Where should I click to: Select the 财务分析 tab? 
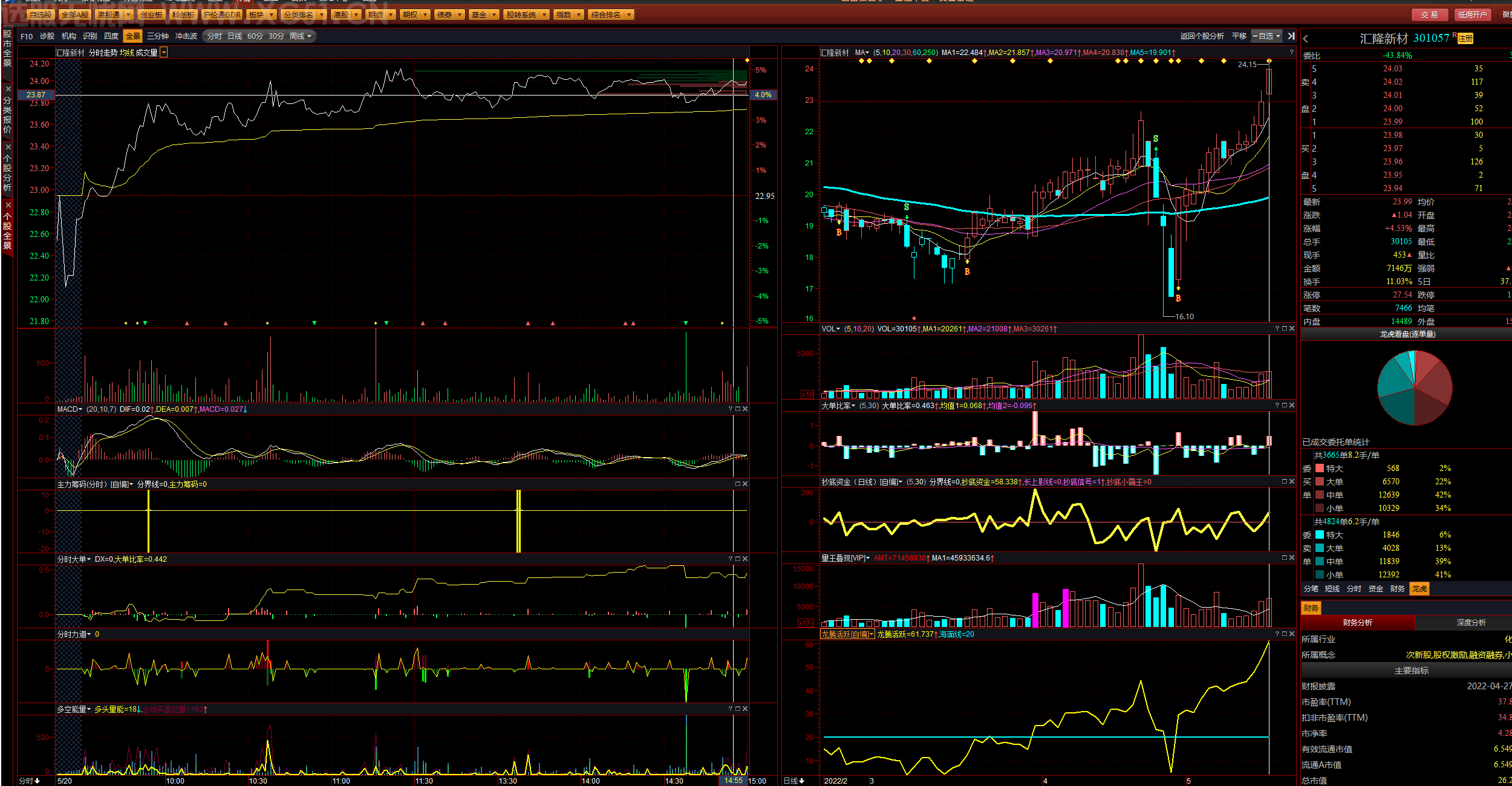[x=1358, y=623]
